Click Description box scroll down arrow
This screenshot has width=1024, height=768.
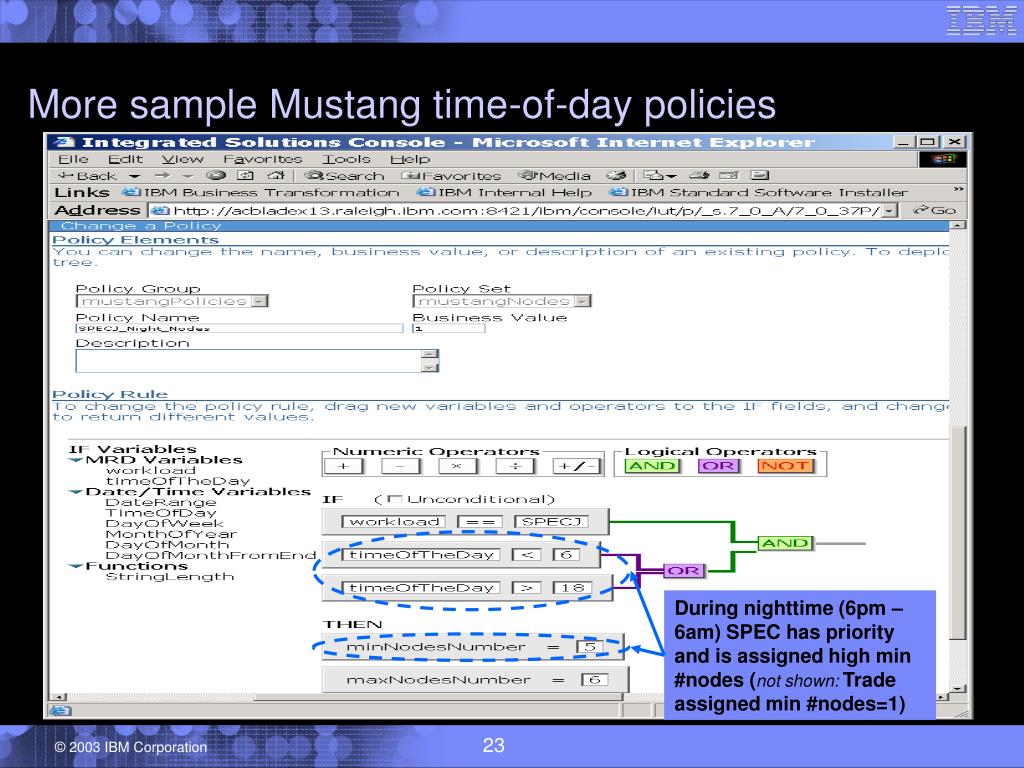pos(430,367)
